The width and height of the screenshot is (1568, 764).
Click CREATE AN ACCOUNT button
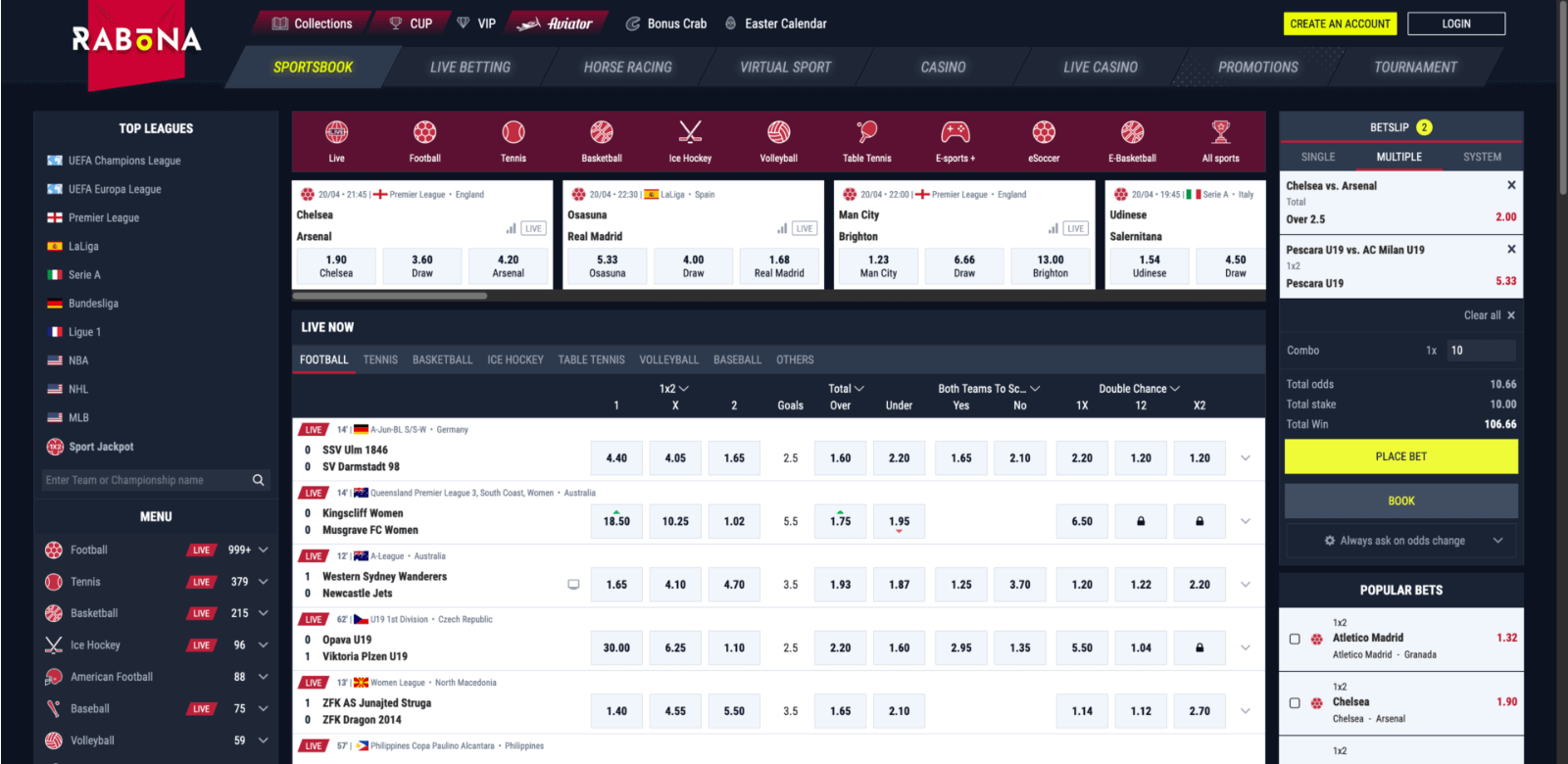tap(1340, 24)
